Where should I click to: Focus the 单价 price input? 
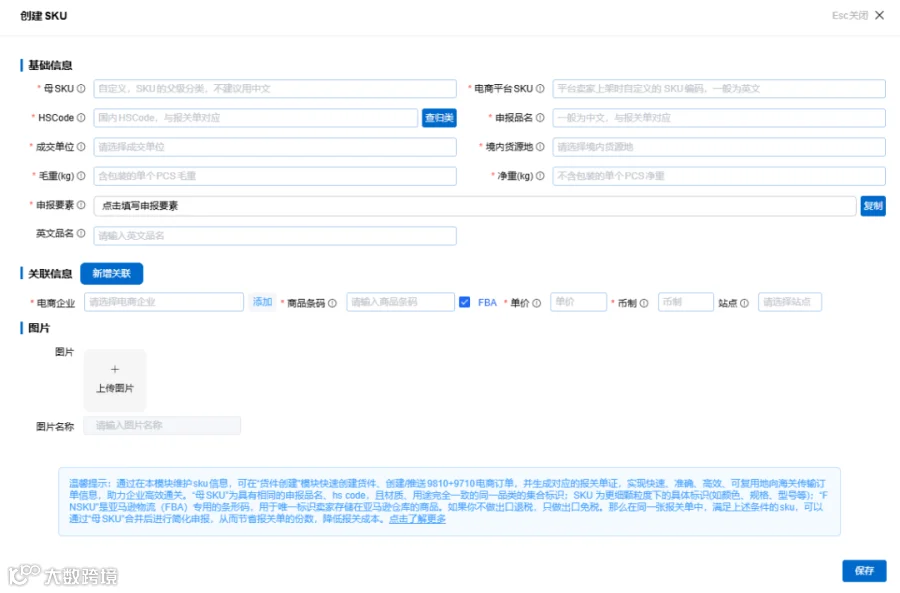click(579, 302)
